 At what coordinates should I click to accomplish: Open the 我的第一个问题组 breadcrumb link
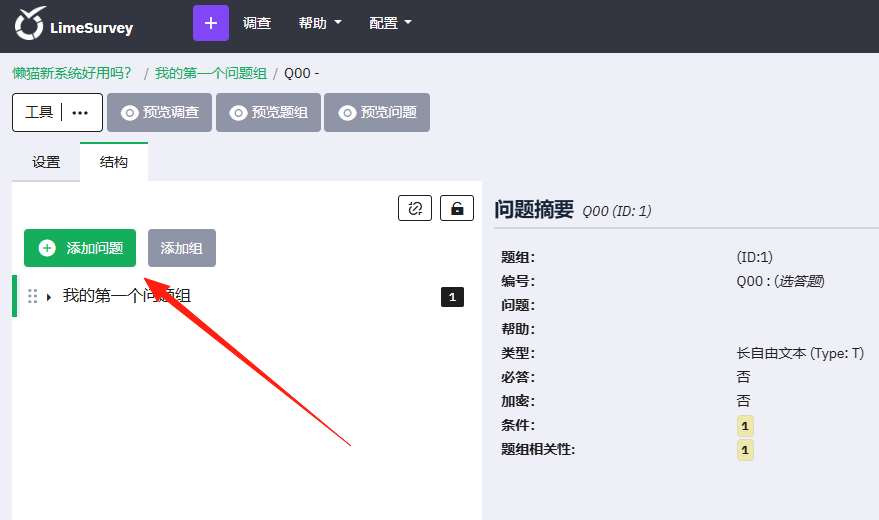(x=211, y=73)
